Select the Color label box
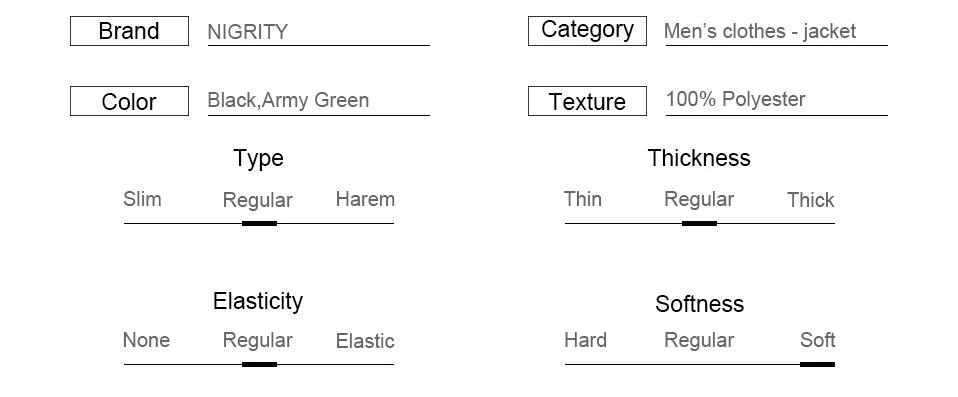 click(130, 101)
